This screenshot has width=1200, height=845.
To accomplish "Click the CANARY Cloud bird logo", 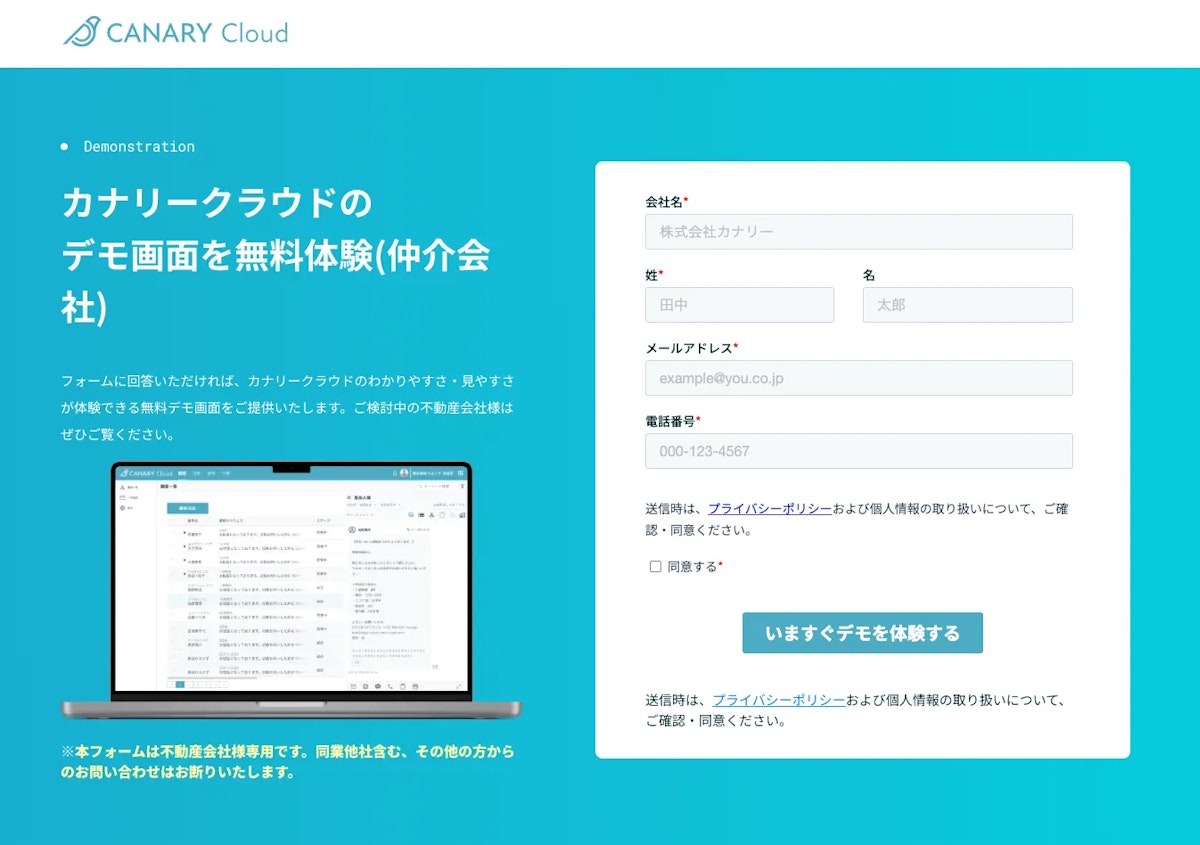I will point(81,32).
